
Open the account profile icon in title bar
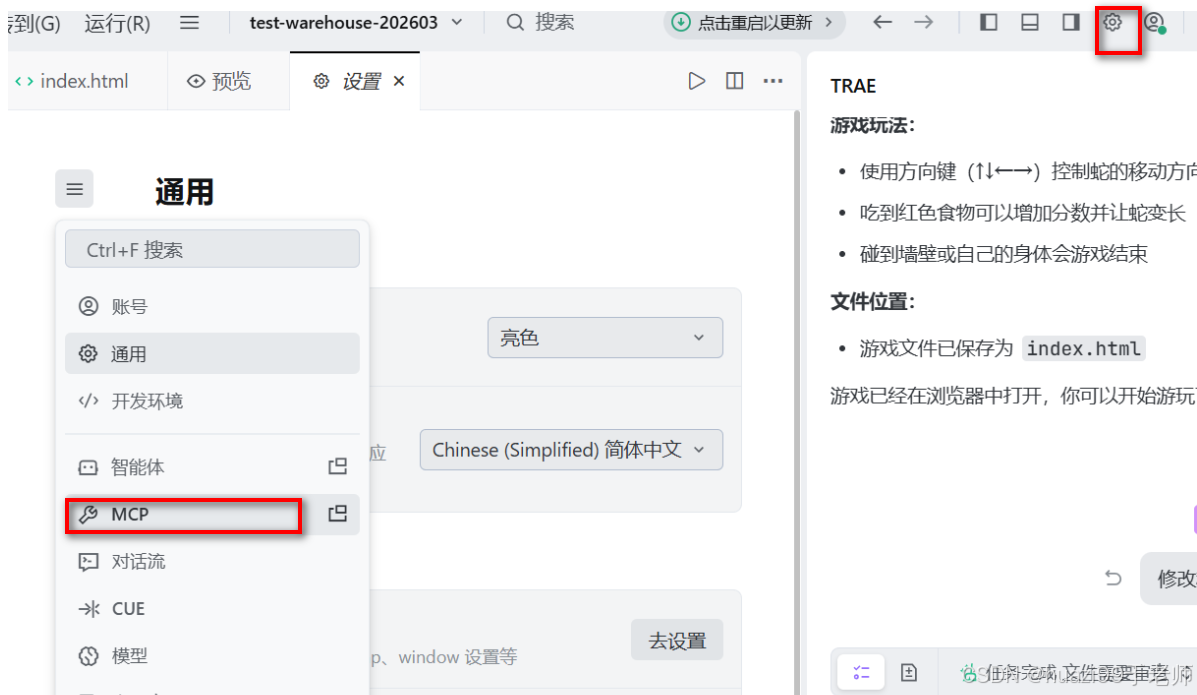coord(1154,23)
